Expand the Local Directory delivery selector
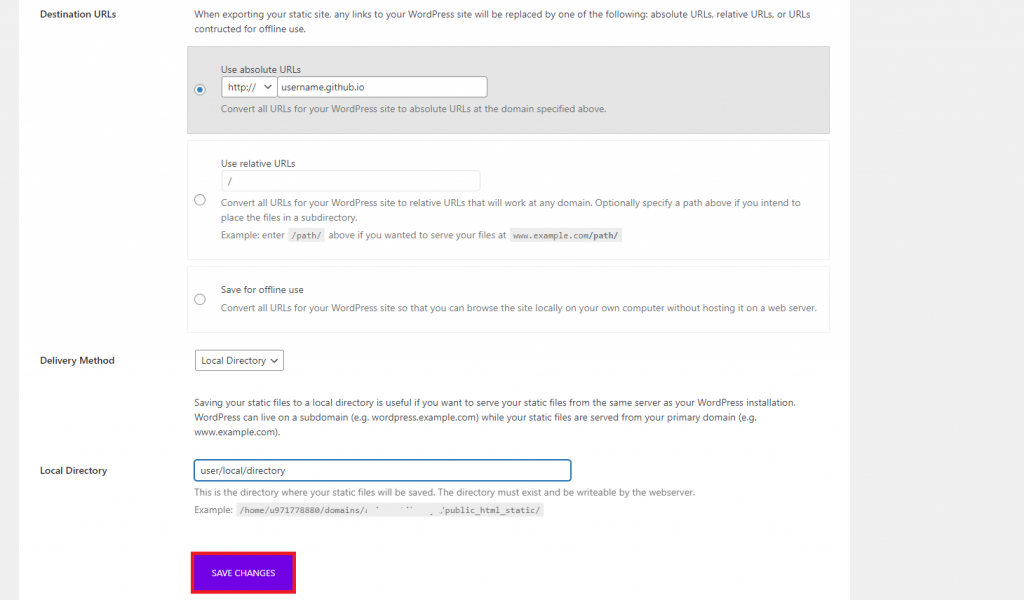This screenshot has height=600, width=1024. point(238,360)
